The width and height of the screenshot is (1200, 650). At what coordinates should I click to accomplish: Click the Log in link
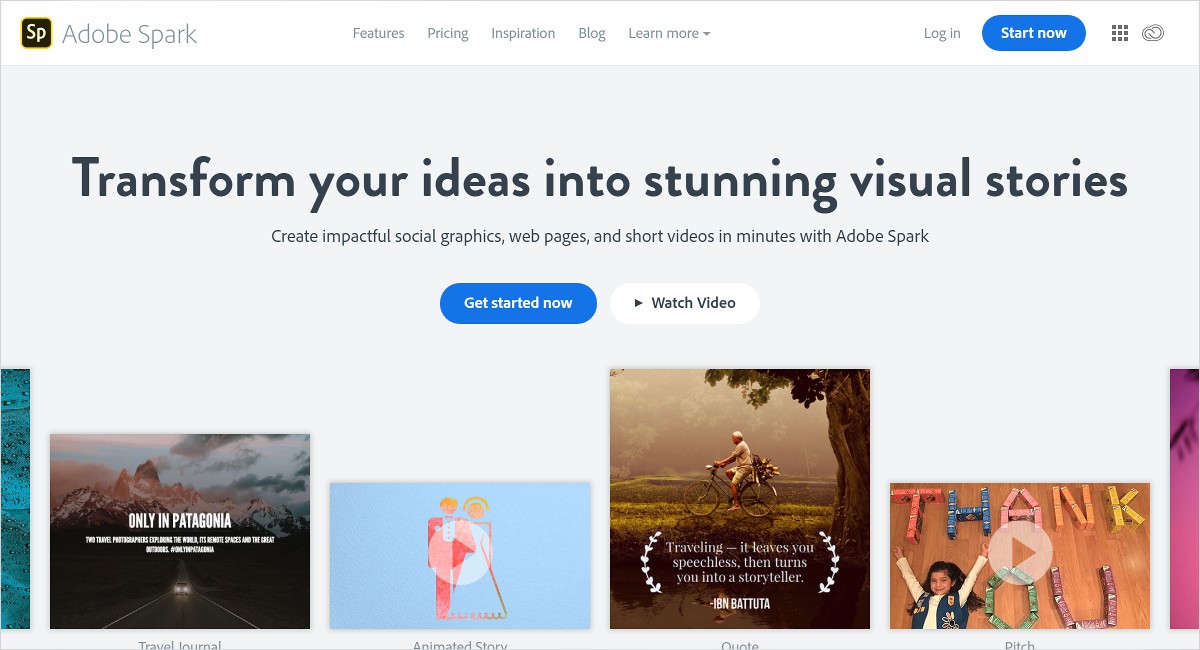941,33
